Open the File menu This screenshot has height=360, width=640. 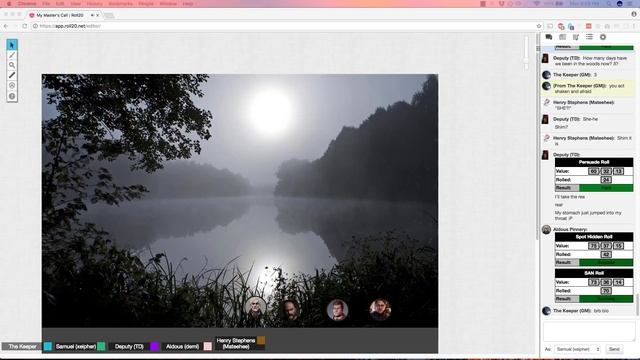[46, 4]
